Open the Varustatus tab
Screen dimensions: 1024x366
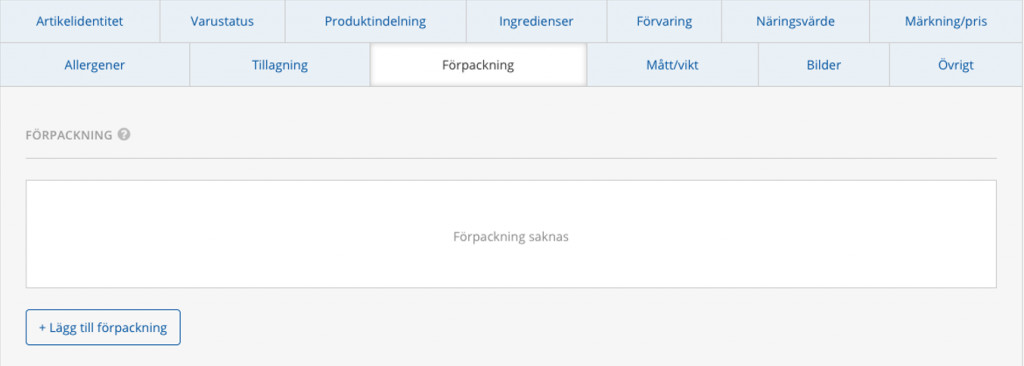pos(222,21)
